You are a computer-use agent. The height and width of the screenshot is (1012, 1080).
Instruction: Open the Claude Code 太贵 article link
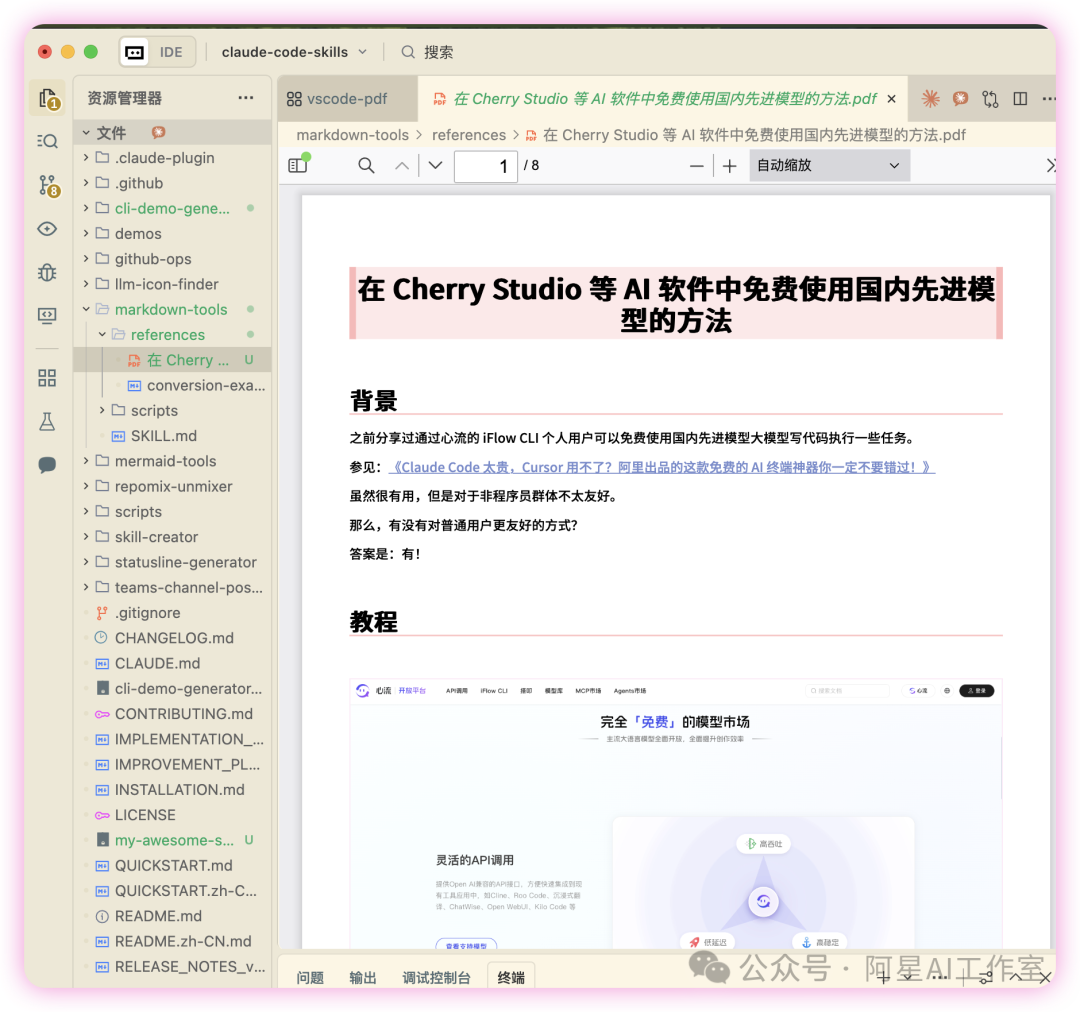[662, 467]
